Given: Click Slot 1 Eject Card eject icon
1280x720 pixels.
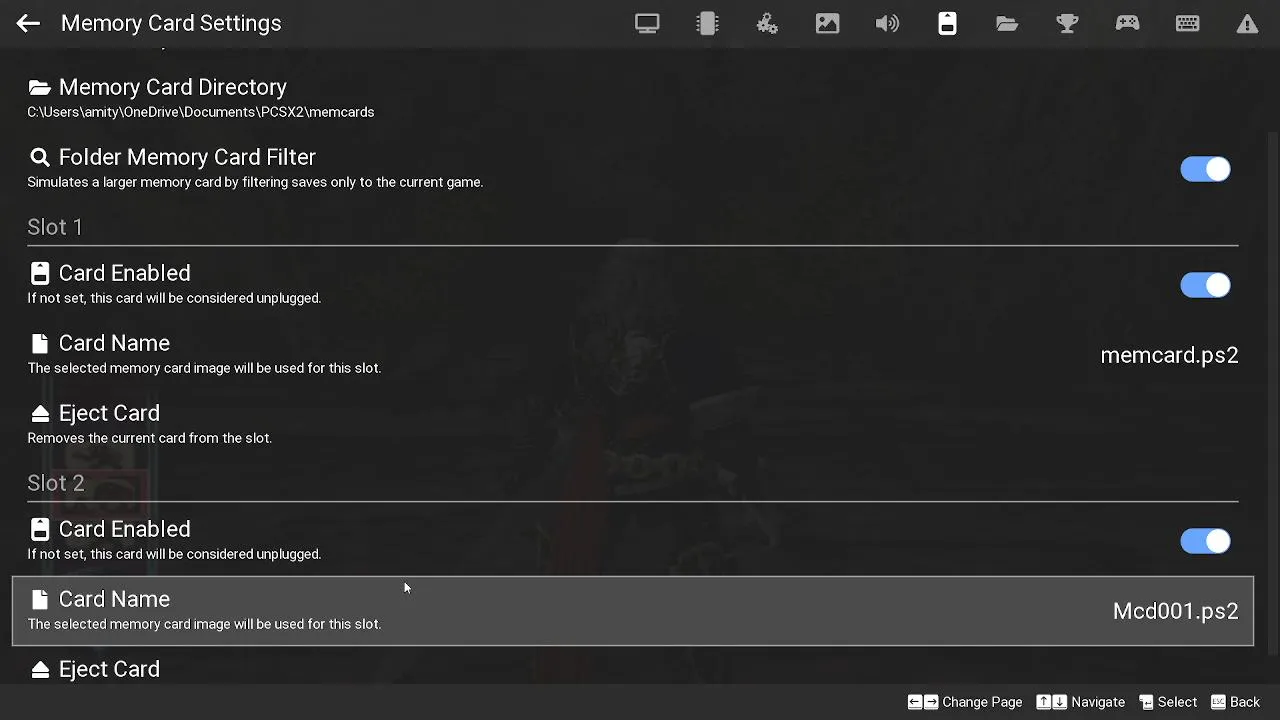Looking at the screenshot, I should [x=40, y=413].
